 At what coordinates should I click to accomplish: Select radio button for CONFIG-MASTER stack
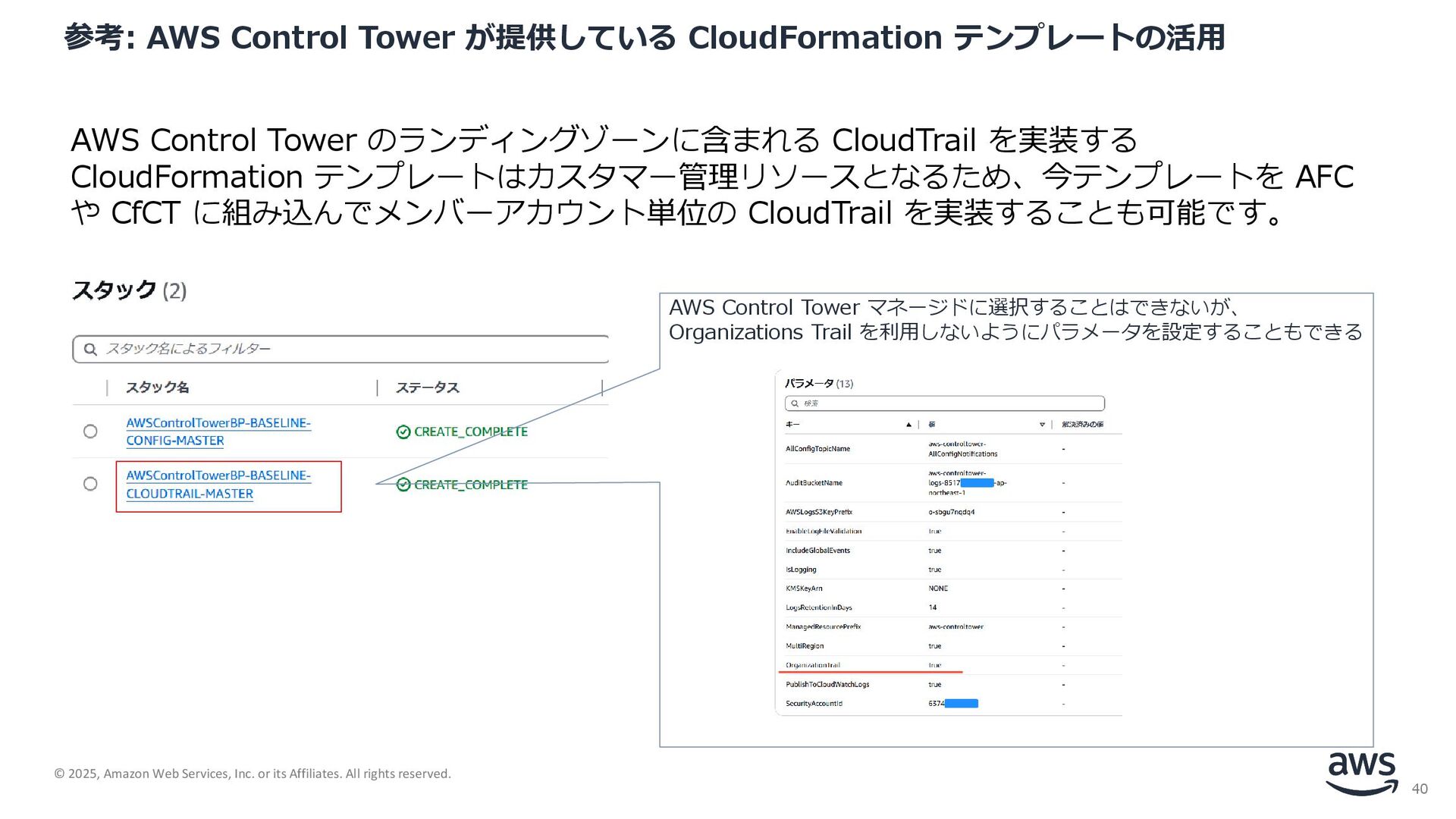coord(90,431)
